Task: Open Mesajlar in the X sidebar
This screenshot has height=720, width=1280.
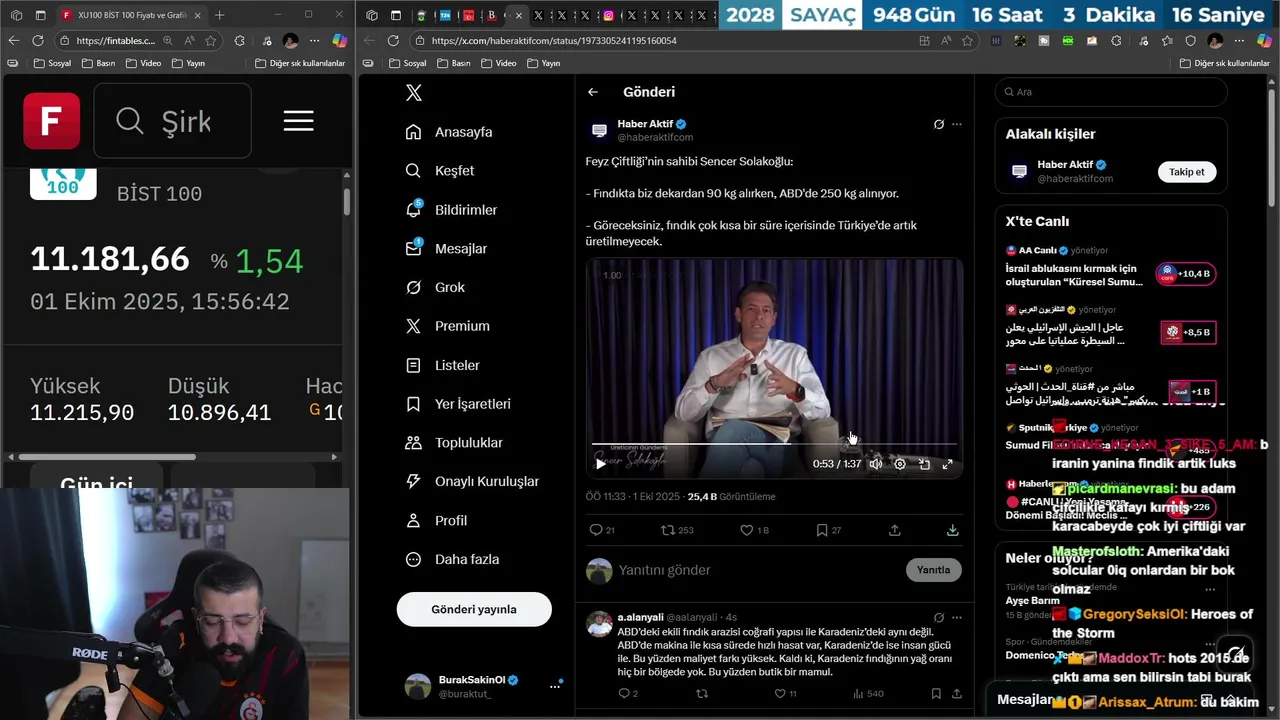Action: point(446,249)
